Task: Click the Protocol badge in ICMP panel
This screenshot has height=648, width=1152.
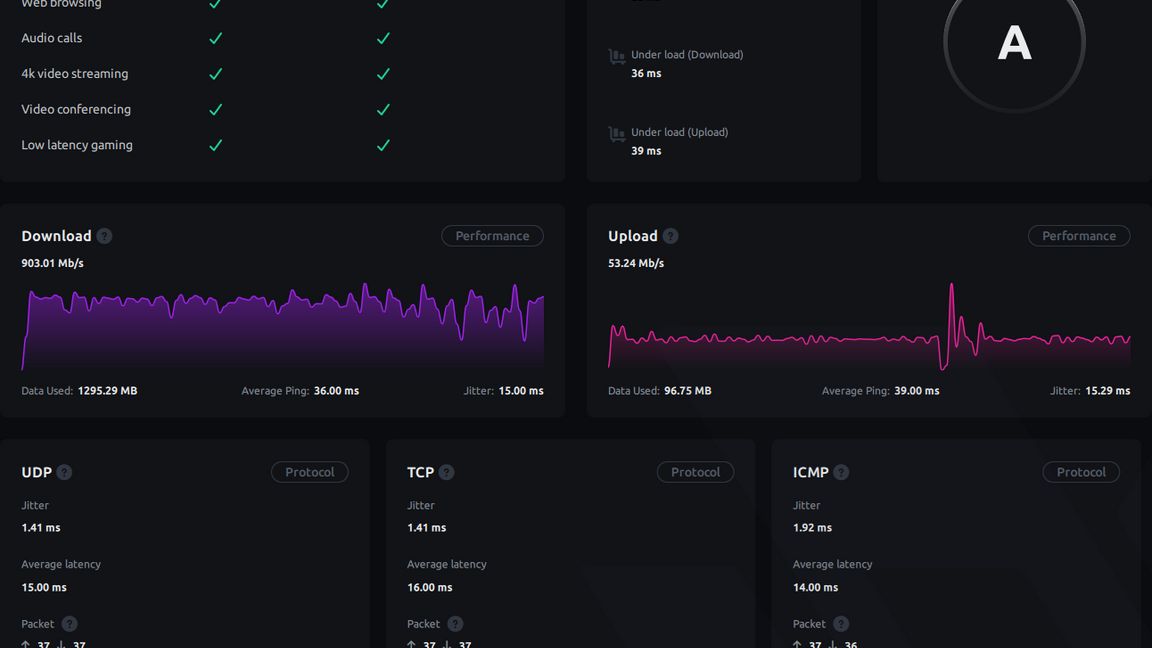Action: tap(1081, 472)
